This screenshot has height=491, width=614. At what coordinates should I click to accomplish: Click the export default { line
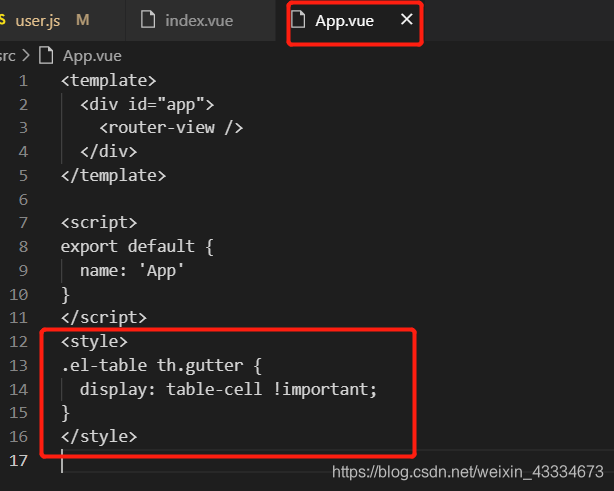[137, 247]
